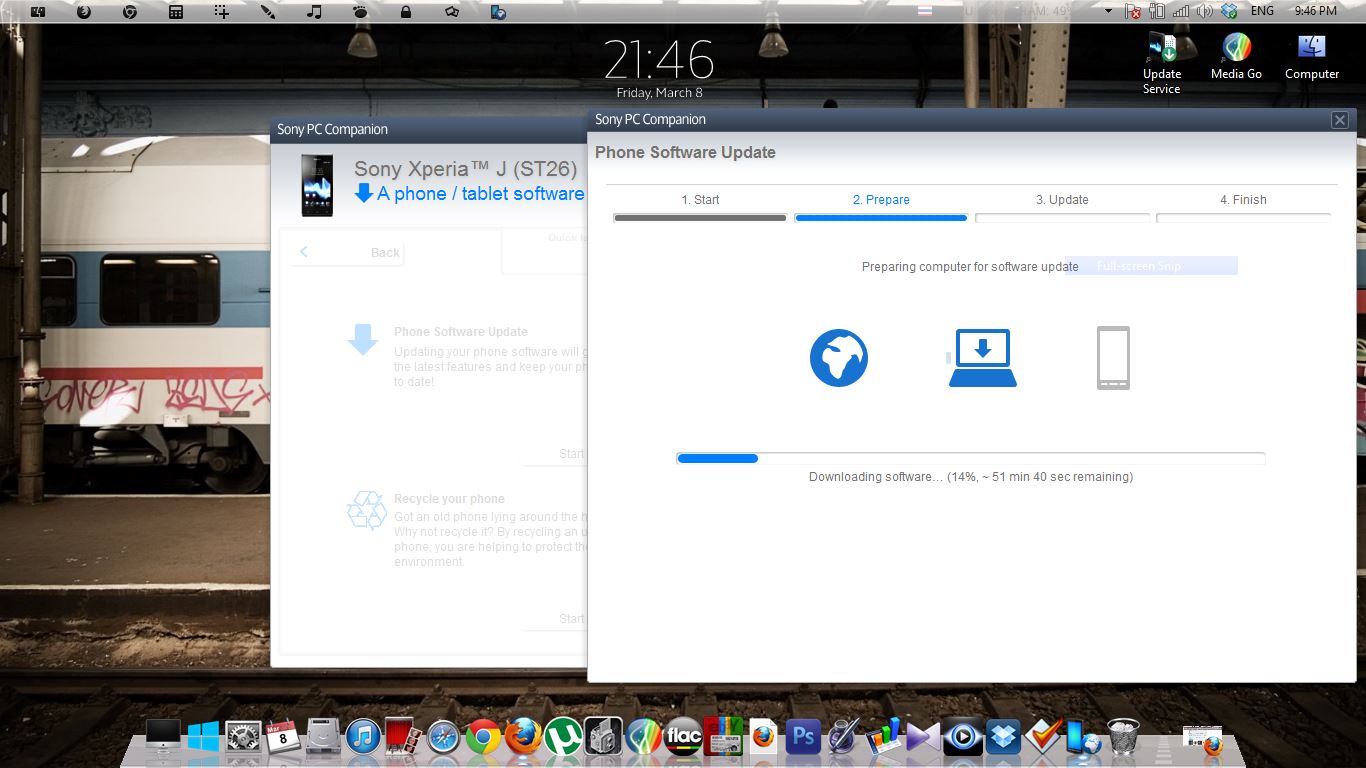This screenshot has height=768, width=1366.
Task: Select the '3. Update' step tab
Action: (x=1062, y=200)
